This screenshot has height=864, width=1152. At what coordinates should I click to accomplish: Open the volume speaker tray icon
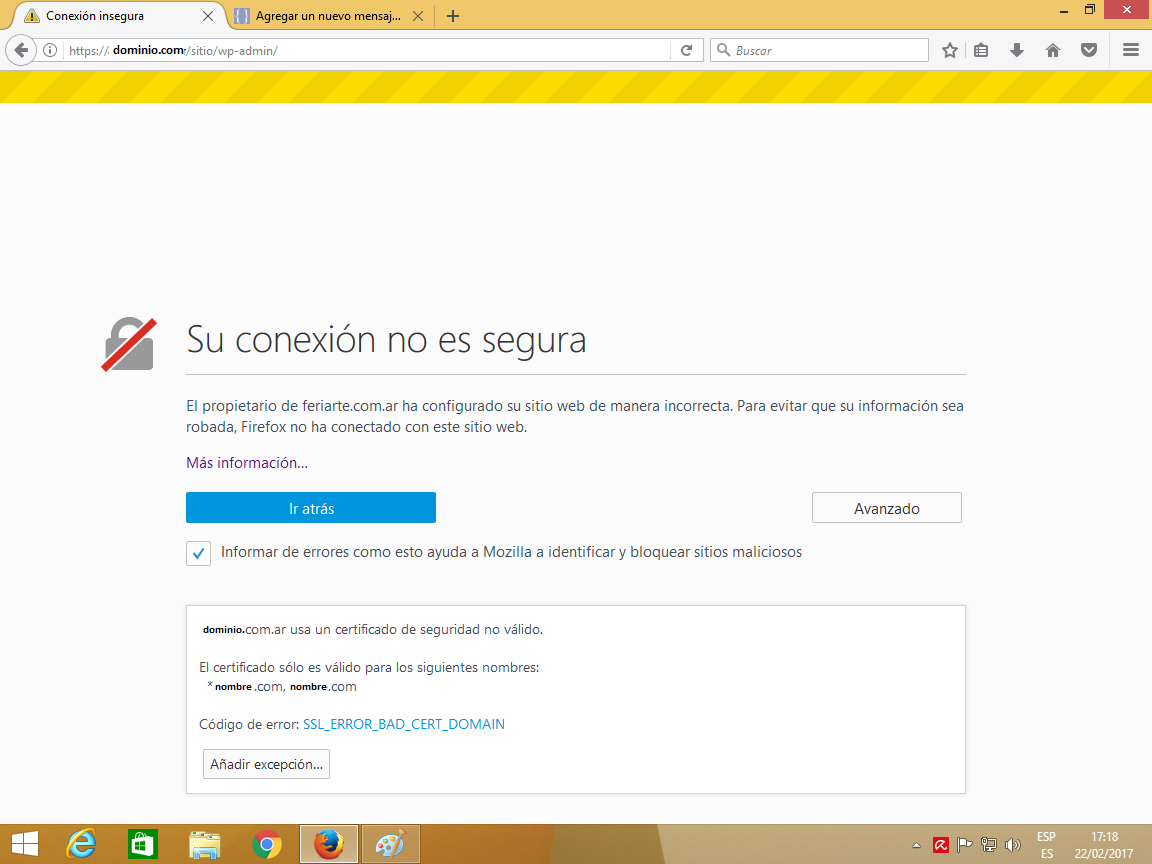click(x=1013, y=845)
